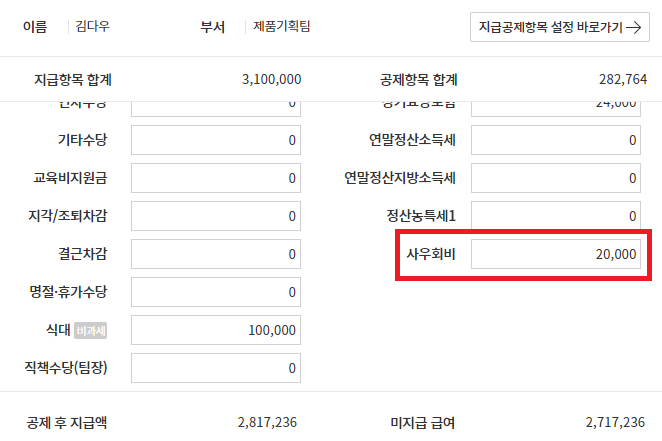Select the 직책수당(팀장) input field
Image resolution: width=662 pixels, height=441 pixels.
click(x=216, y=368)
